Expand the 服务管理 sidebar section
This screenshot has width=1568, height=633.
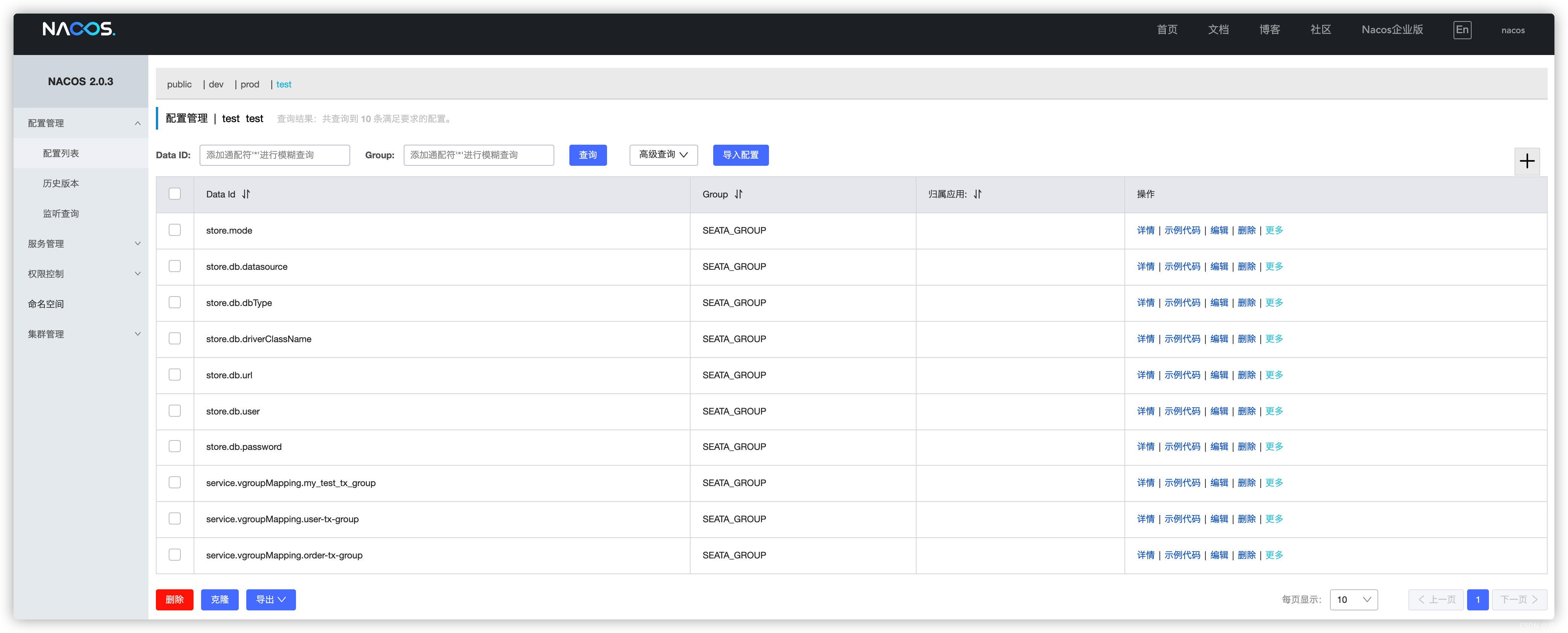point(81,244)
